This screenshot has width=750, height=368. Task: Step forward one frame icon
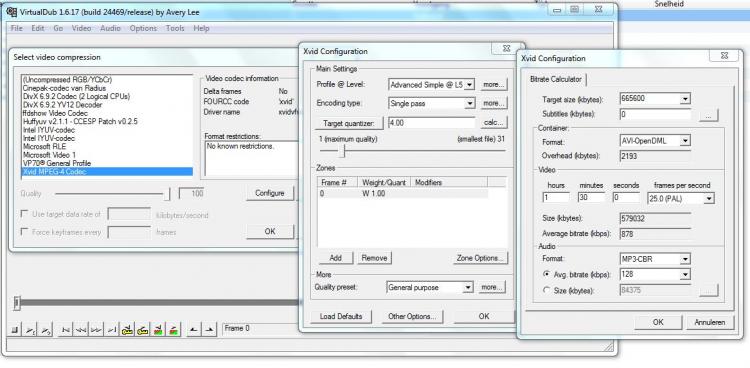(x=96, y=330)
